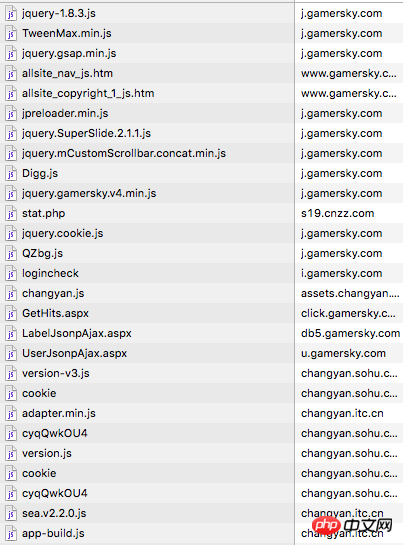Open the allsite_copyright_1_js.htm request
Image resolution: width=403 pixels, height=545 pixels.
point(201,93)
